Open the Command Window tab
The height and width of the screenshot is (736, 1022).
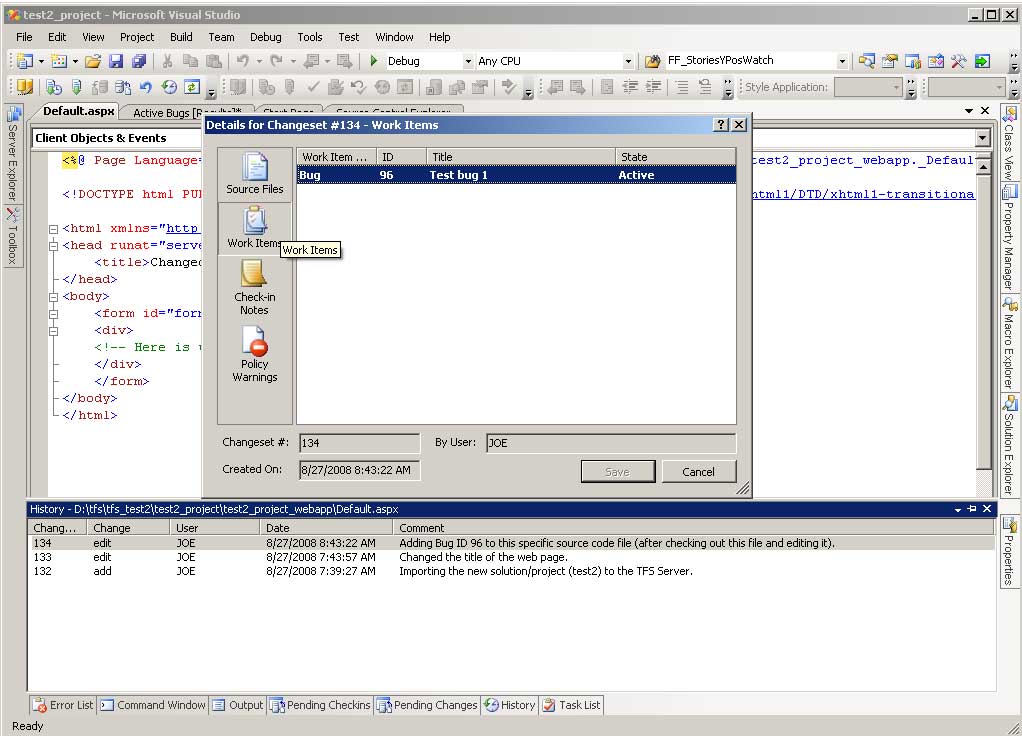coord(153,705)
